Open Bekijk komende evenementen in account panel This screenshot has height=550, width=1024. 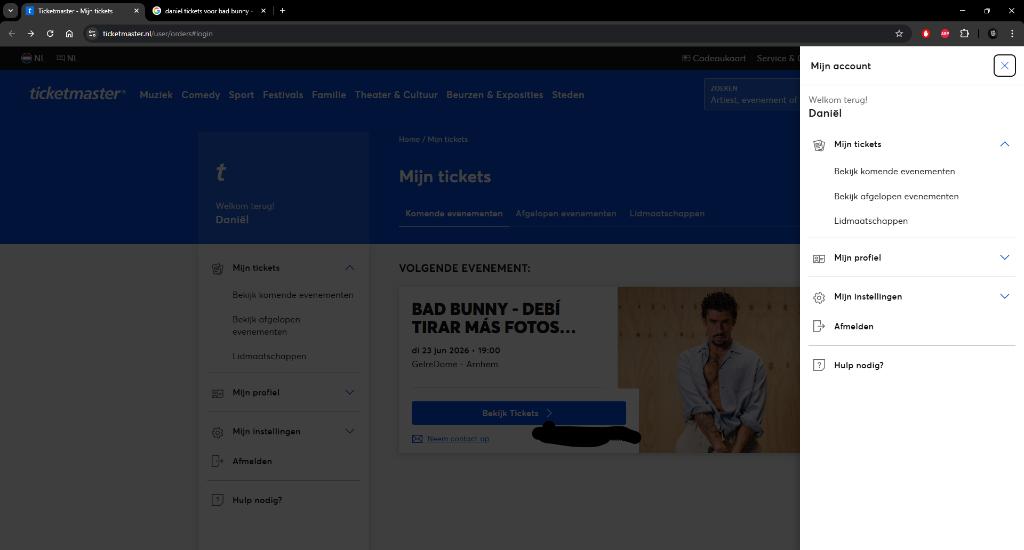point(894,171)
